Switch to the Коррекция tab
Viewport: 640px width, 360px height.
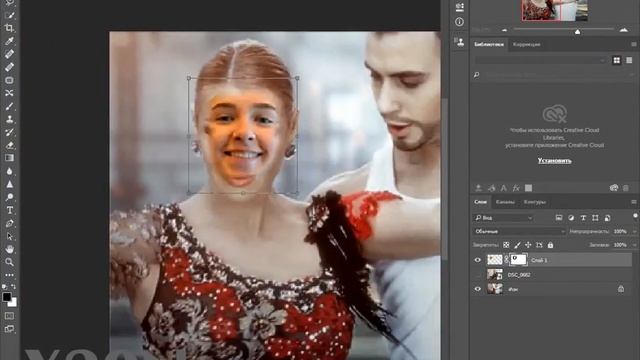(x=527, y=44)
